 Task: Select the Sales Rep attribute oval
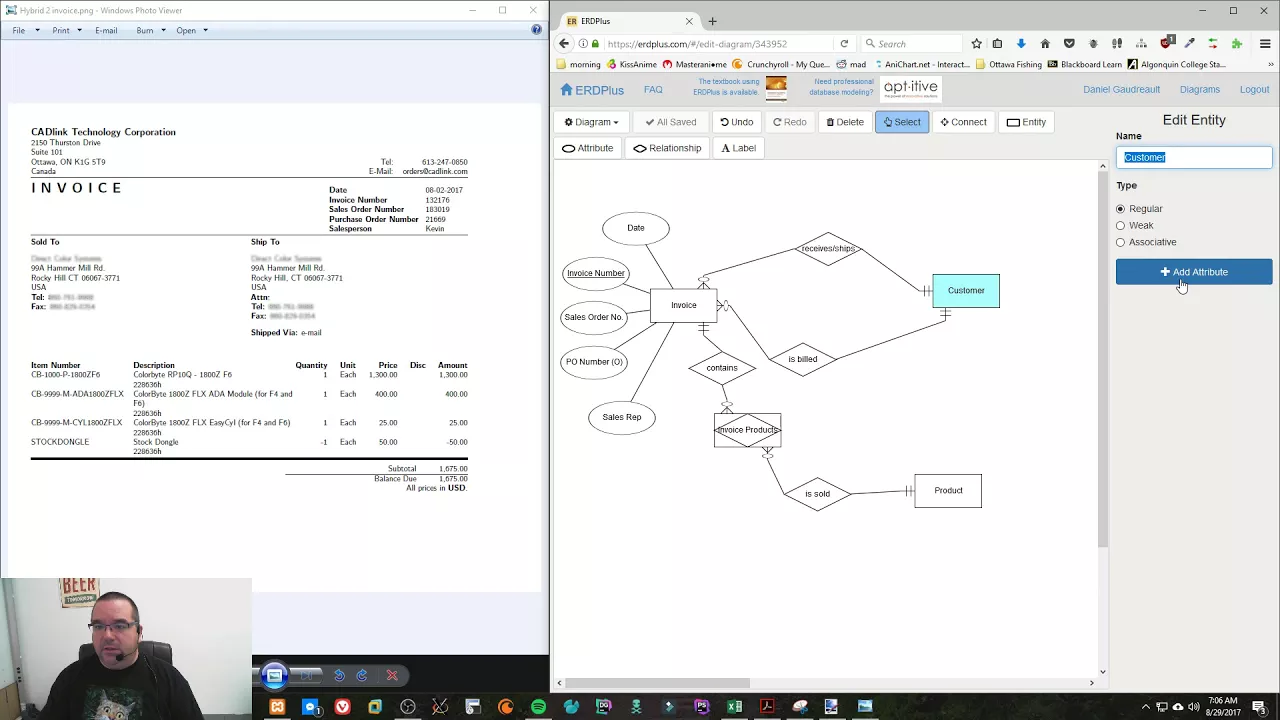(x=622, y=417)
